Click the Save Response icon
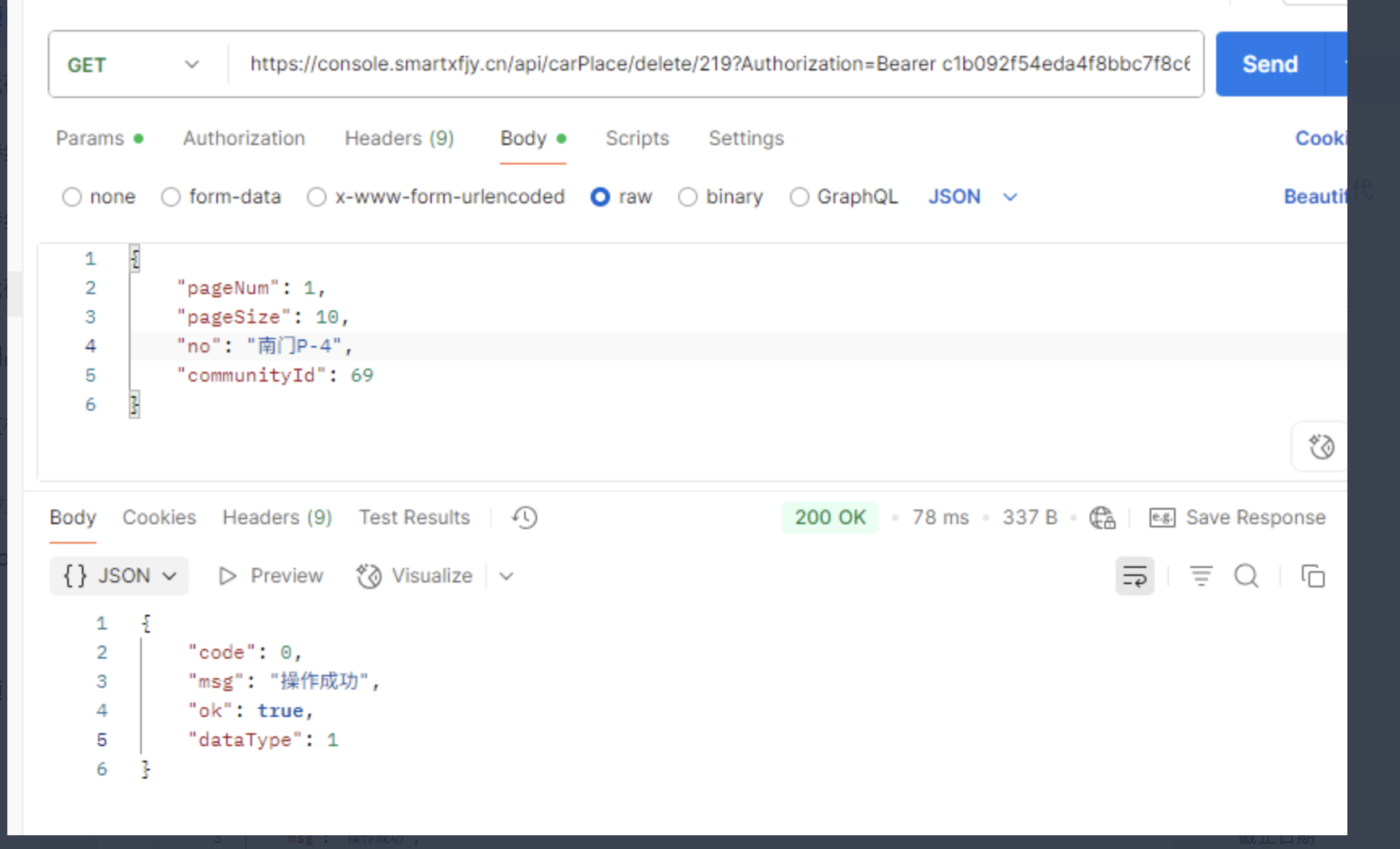Viewport: 1400px width, 849px height. click(x=1162, y=518)
